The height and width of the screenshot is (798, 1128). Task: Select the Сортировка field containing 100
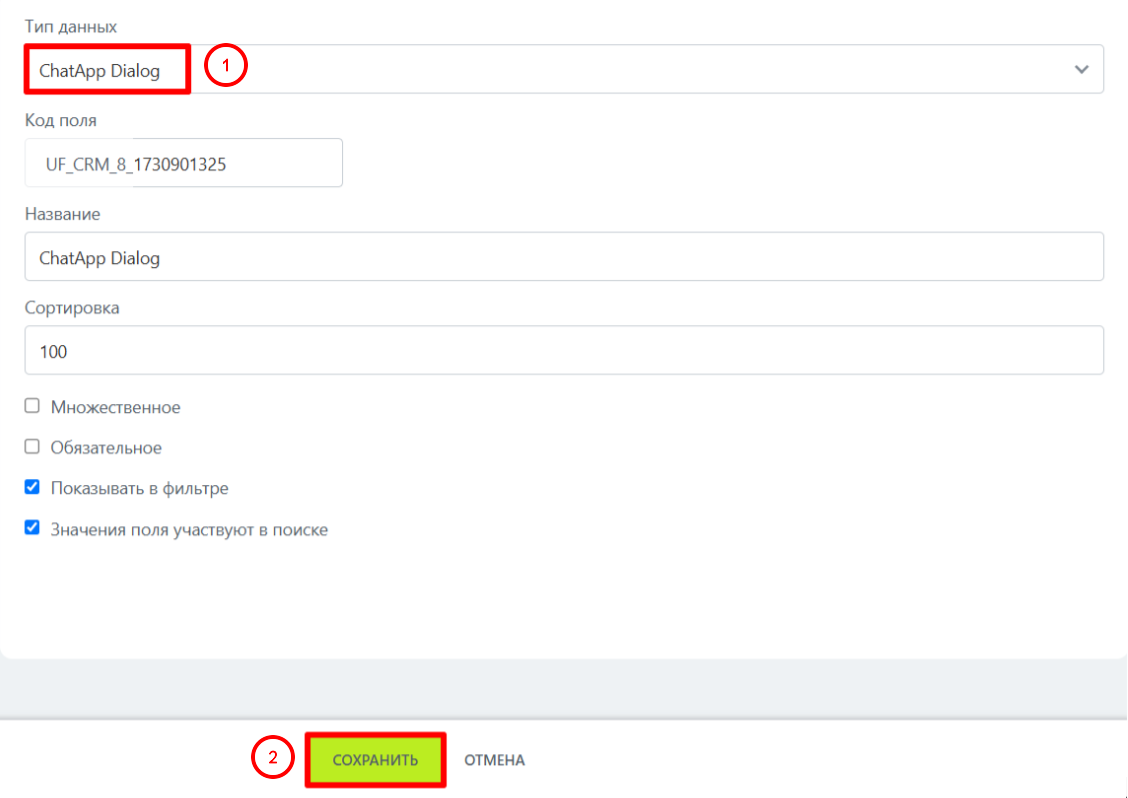[x=563, y=351]
